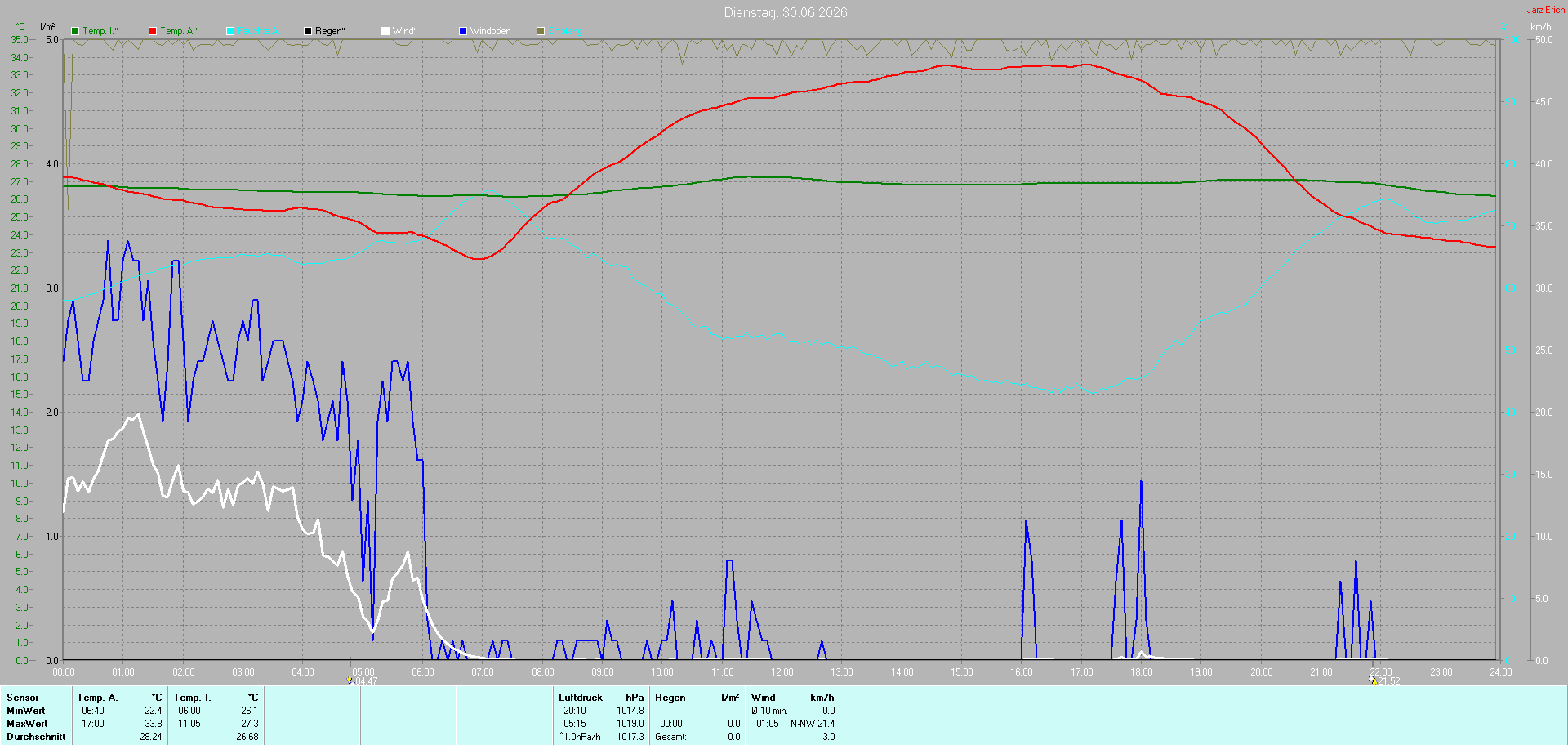The image size is (1568, 745).
Task: Click the sunset time label '21:52'
Action: click(x=1389, y=681)
